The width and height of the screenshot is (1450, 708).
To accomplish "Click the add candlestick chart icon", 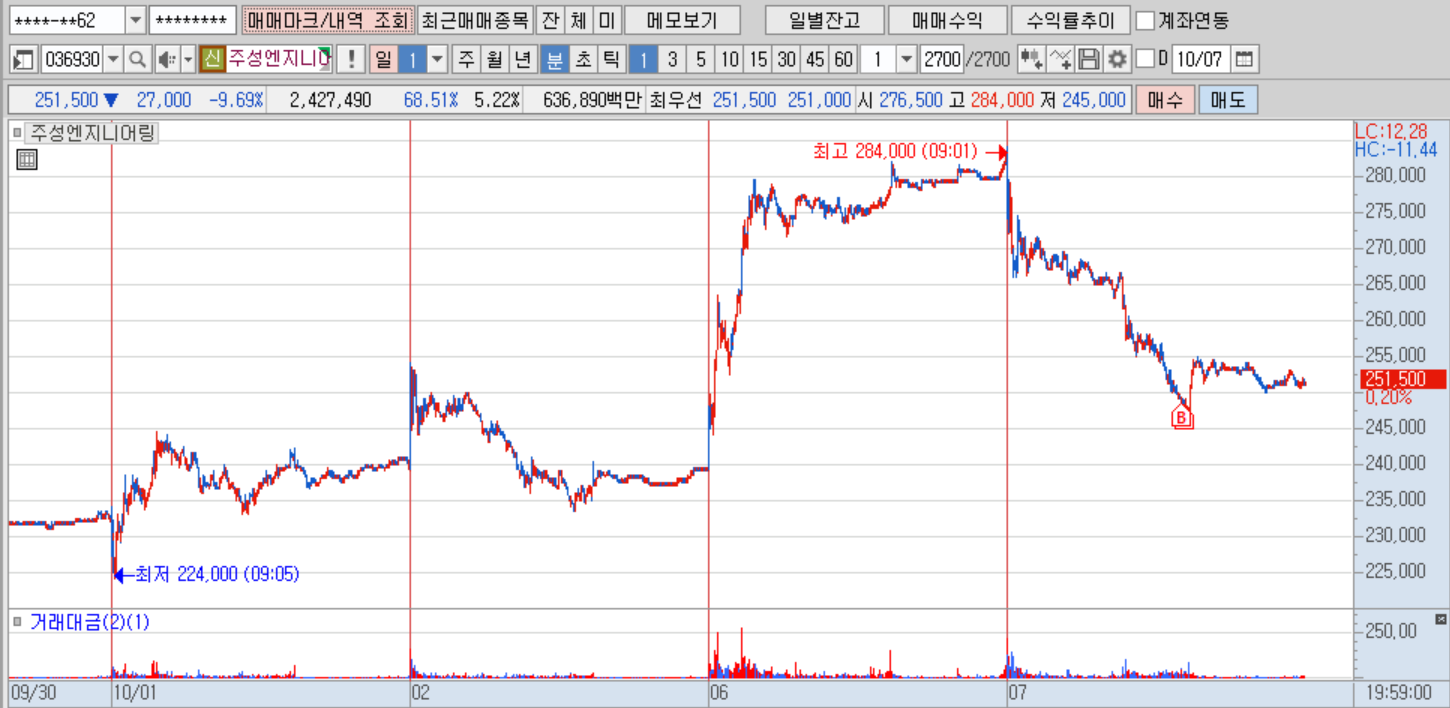I will click(x=1031, y=59).
